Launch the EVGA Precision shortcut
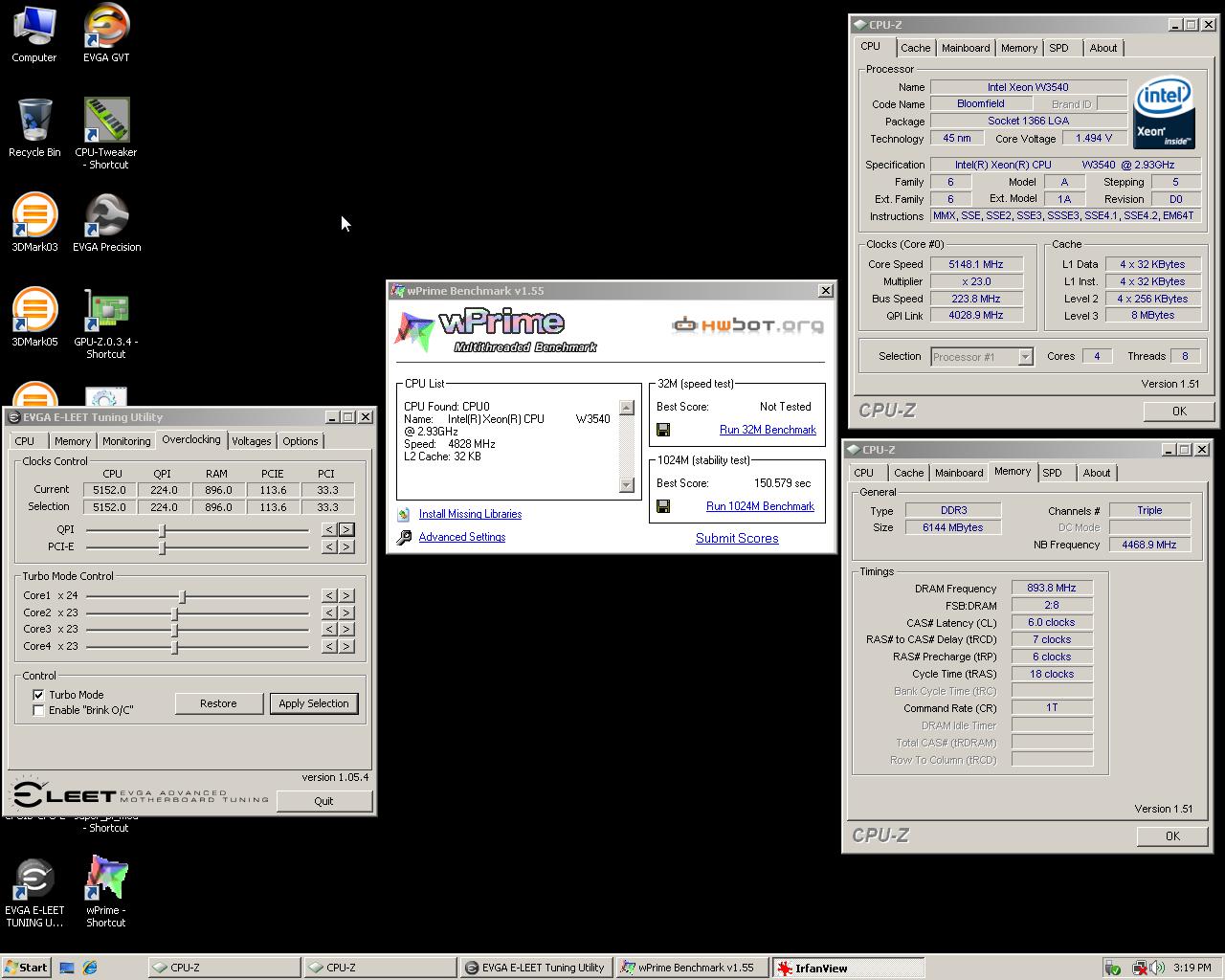 (106, 223)
